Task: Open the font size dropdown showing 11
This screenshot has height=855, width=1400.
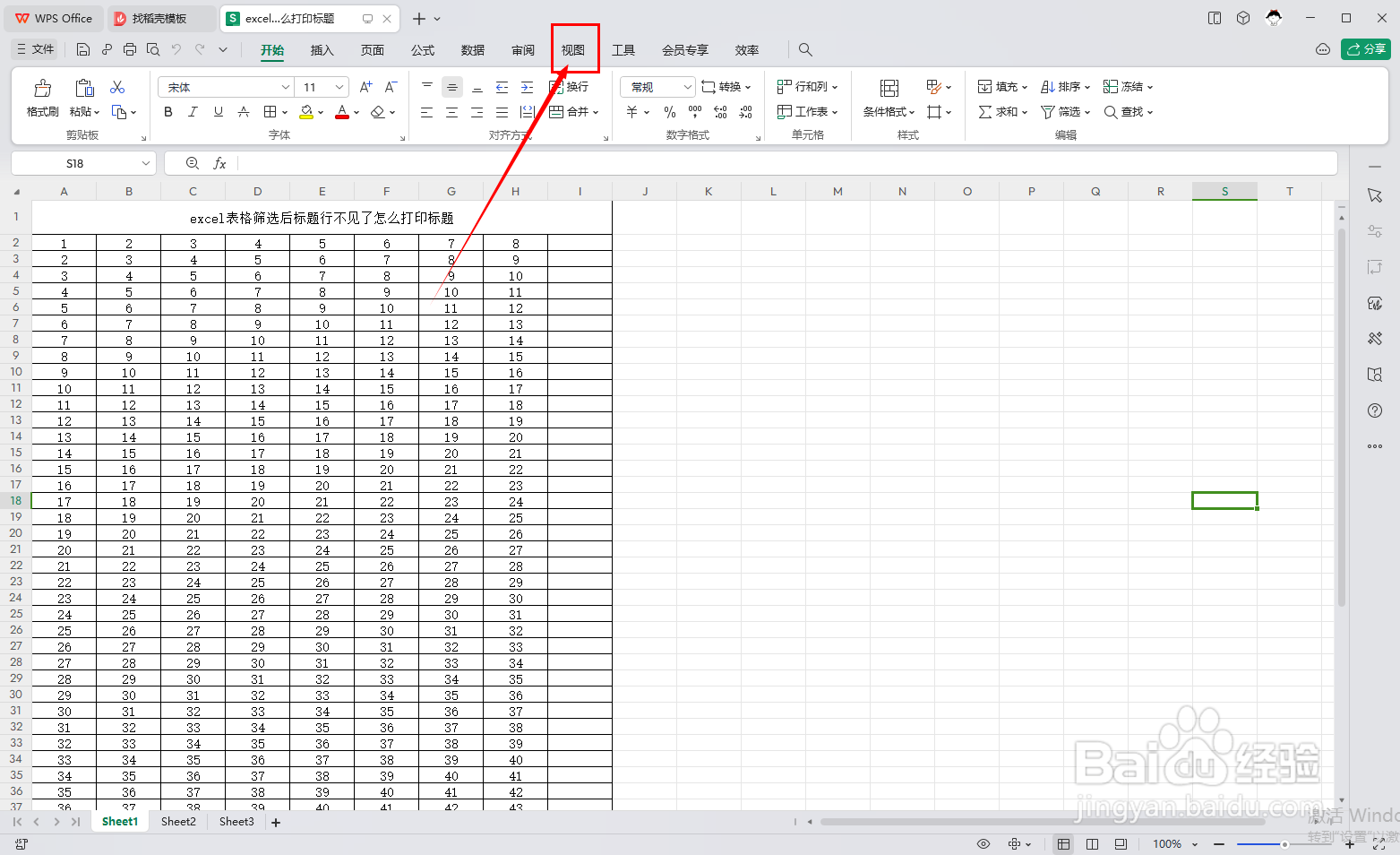Action: coord(339,87)
